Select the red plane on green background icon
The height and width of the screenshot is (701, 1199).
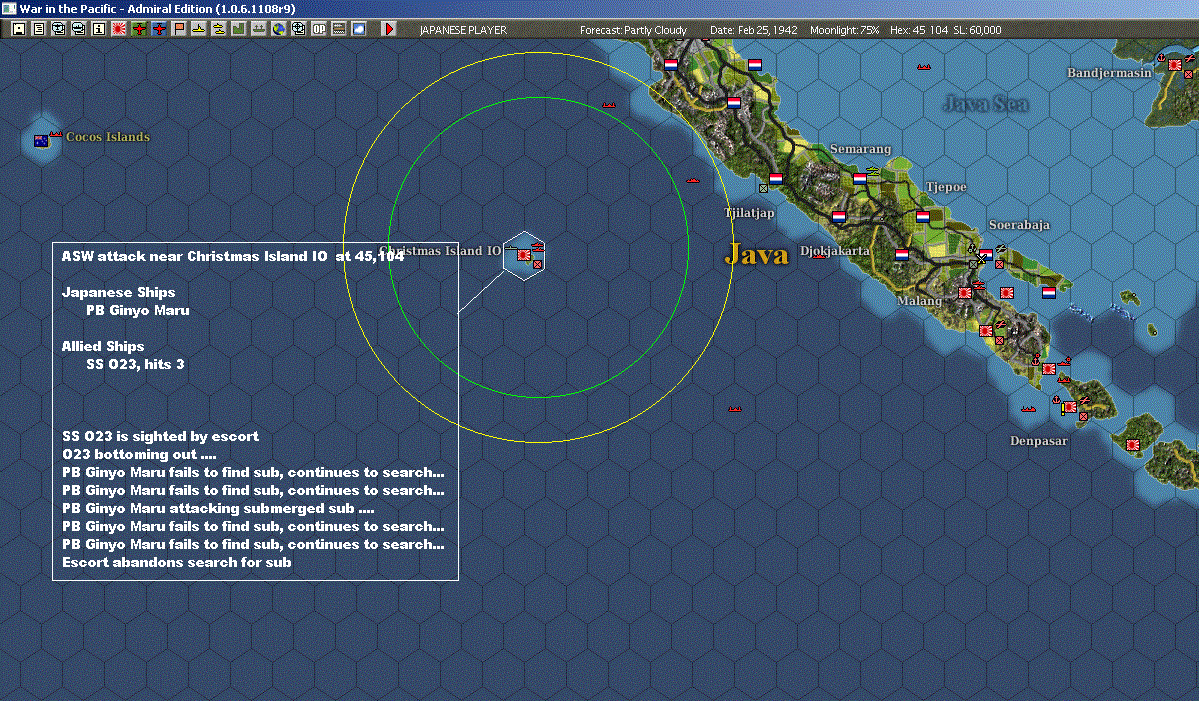point(138,29)
